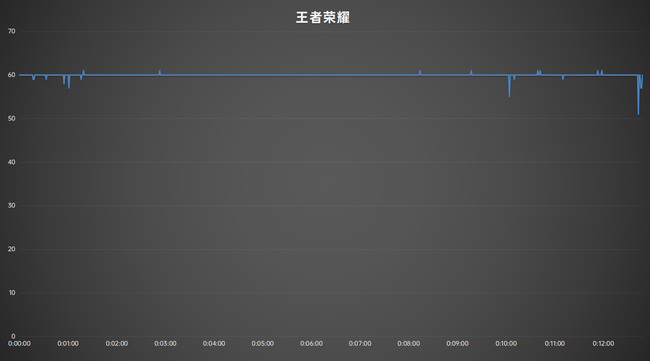The width and height of the screenshot is (650, 361).
Task: Click the 0 value on y-axis
Action: click(x=13, y=336)
